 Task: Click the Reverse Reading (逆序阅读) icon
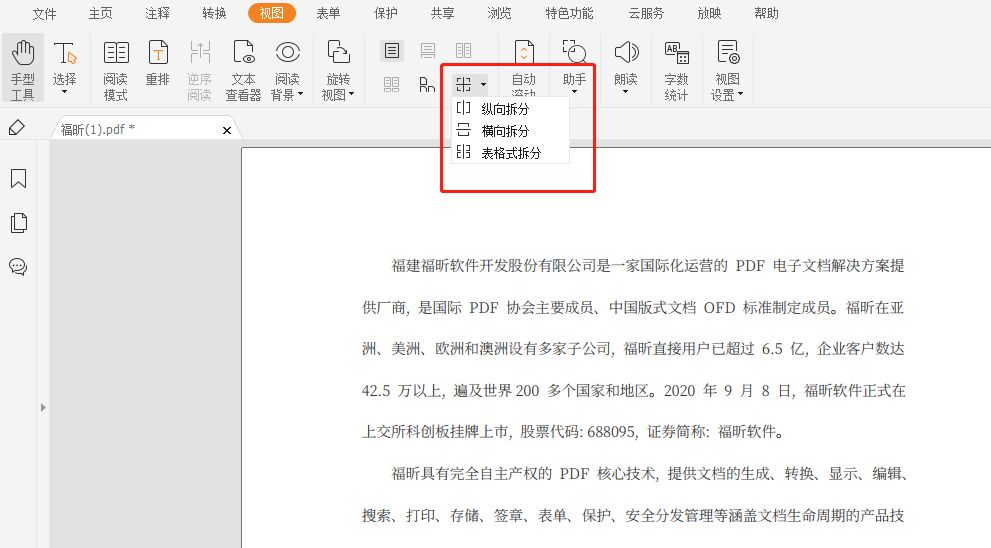[200, 52]
